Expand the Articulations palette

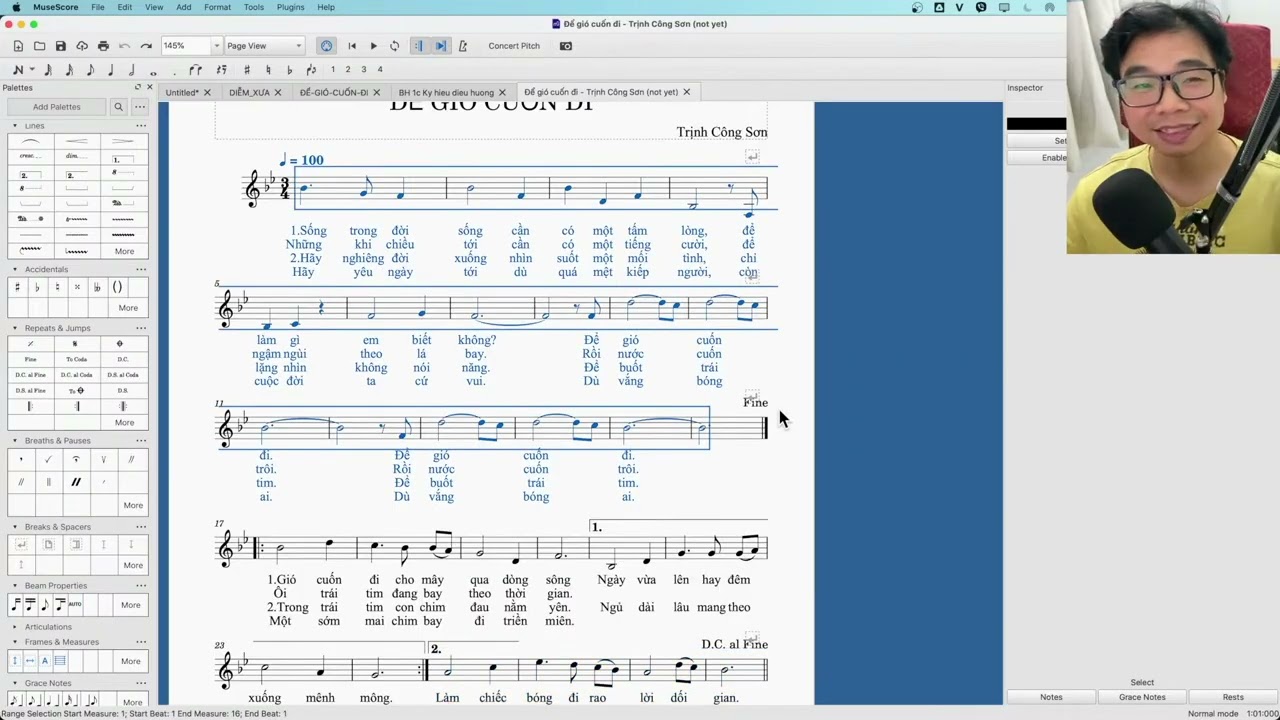pos(14,627)
